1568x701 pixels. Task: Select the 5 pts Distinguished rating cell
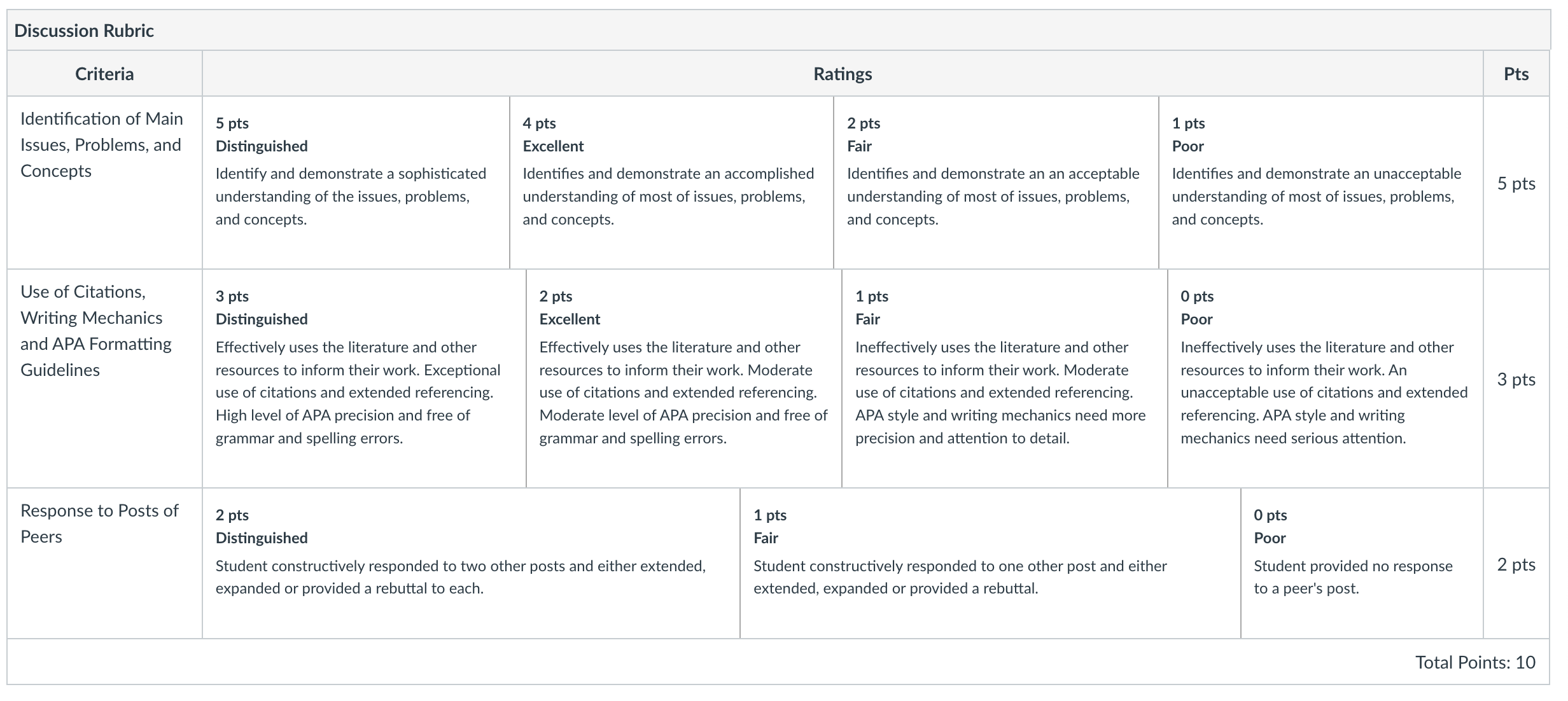[356, 183]
